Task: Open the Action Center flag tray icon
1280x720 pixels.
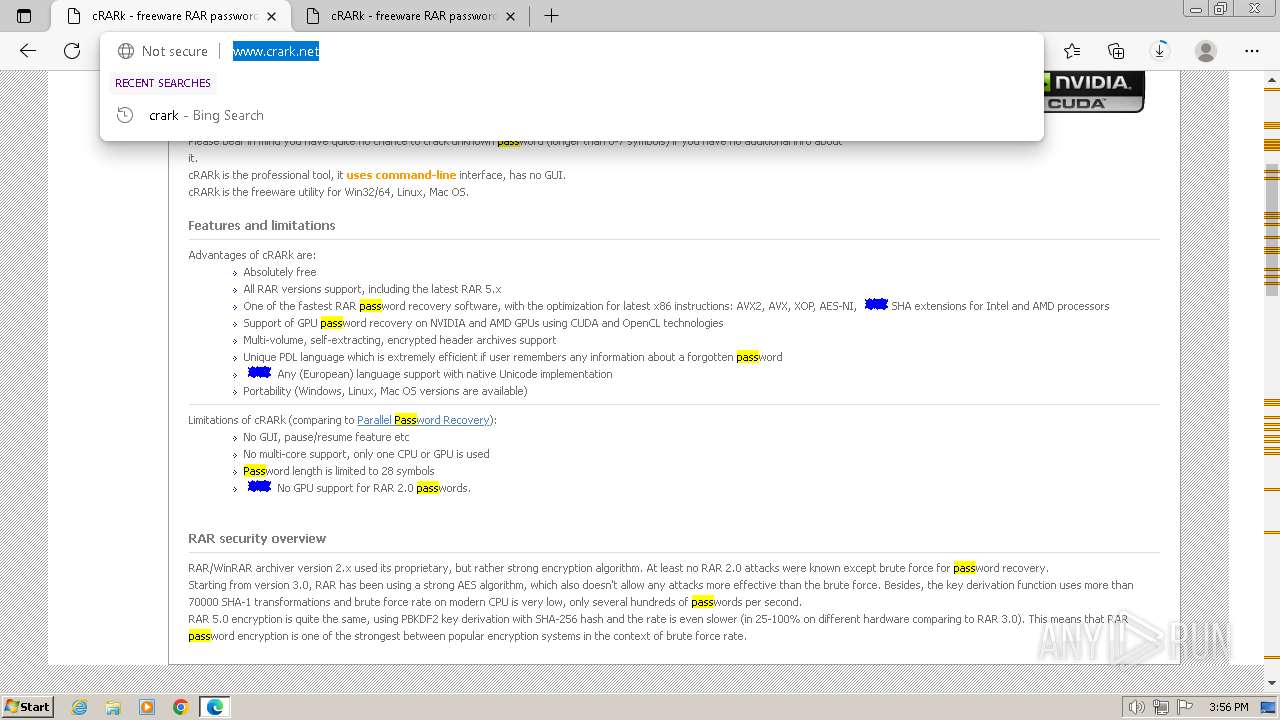Action: (1185, 707)
